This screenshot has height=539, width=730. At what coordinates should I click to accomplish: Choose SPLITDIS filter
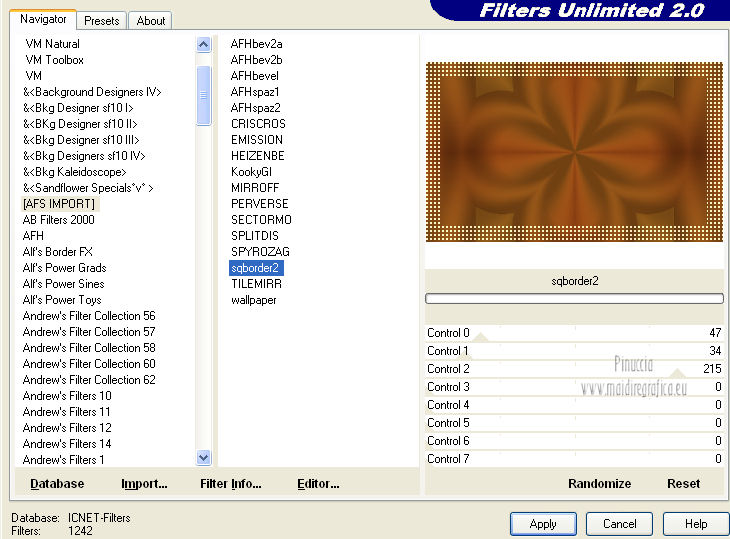[x=255, y=236]
